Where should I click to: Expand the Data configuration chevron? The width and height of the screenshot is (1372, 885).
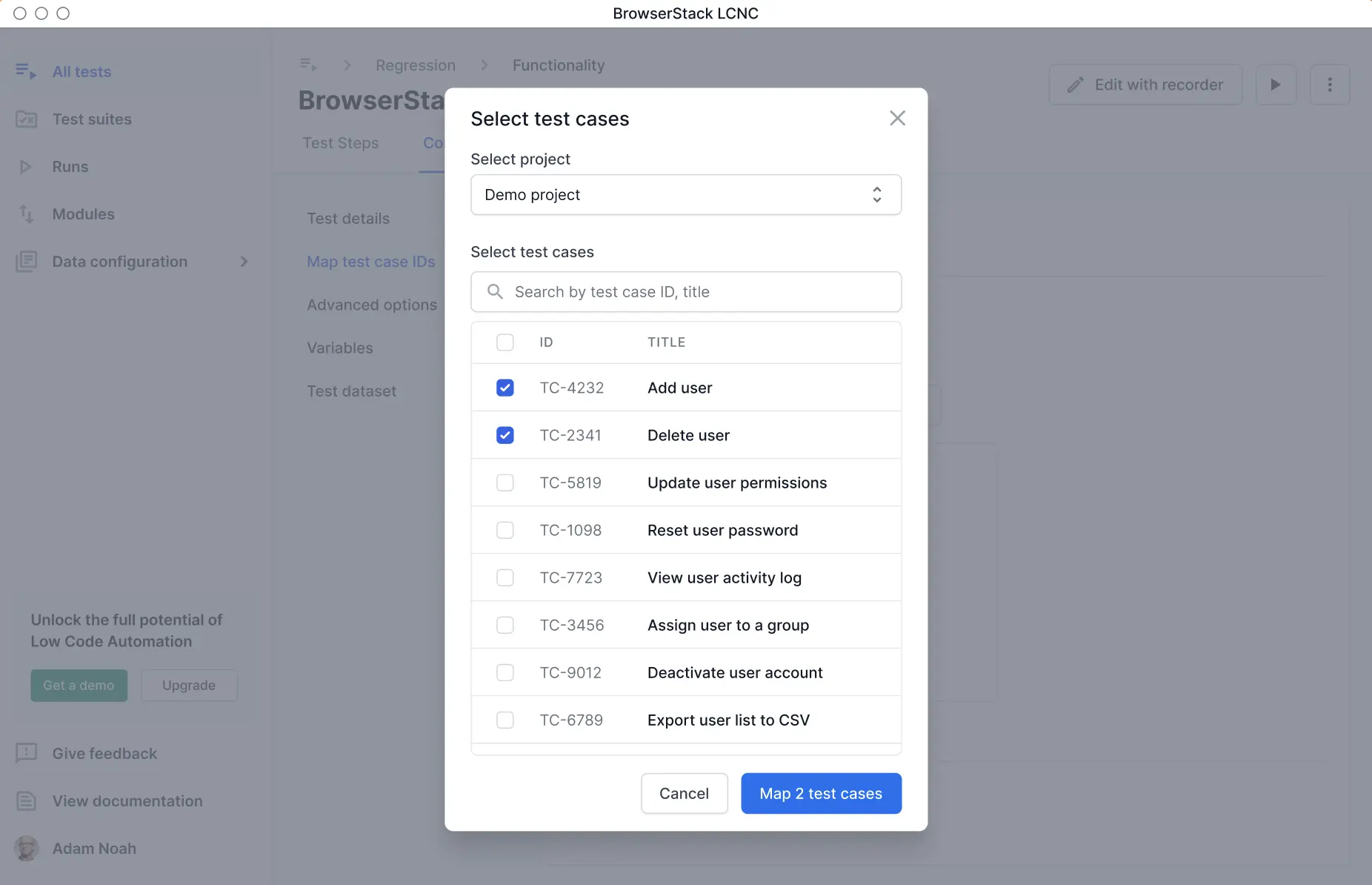[244, 262]
